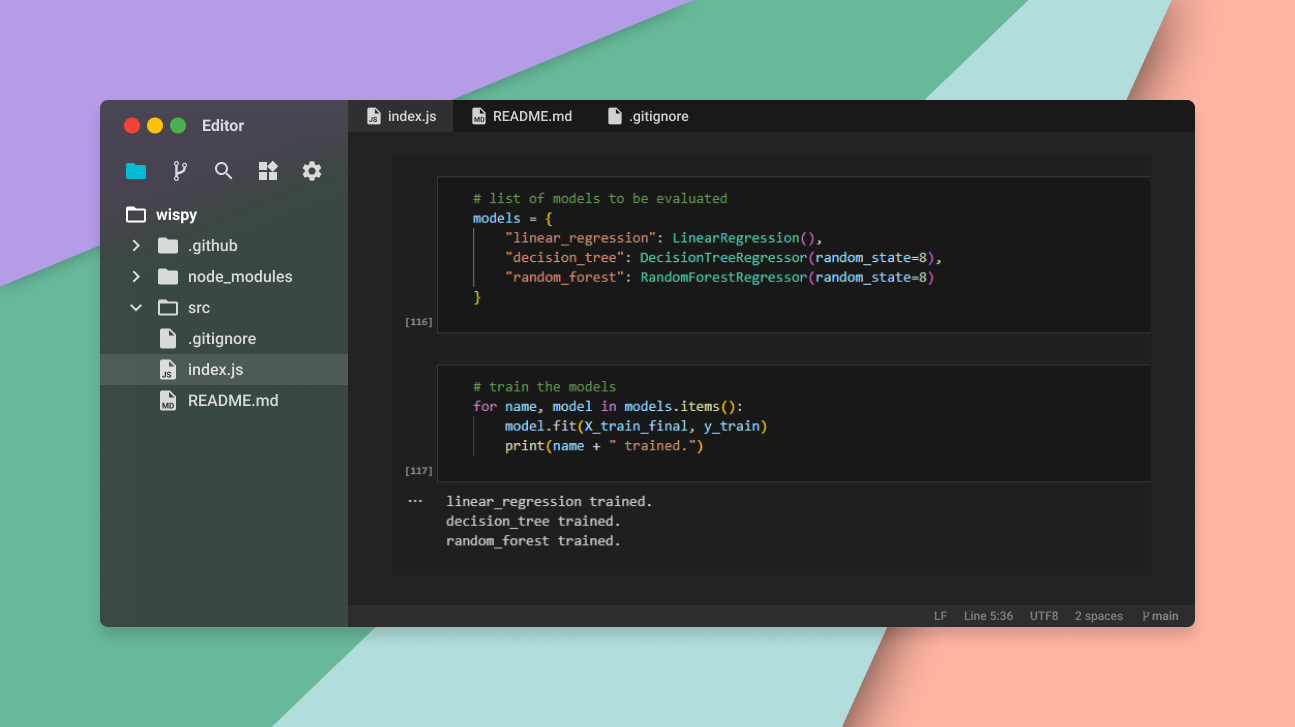
Task: Open the source control branch icon
Action: tap(180, 171)
